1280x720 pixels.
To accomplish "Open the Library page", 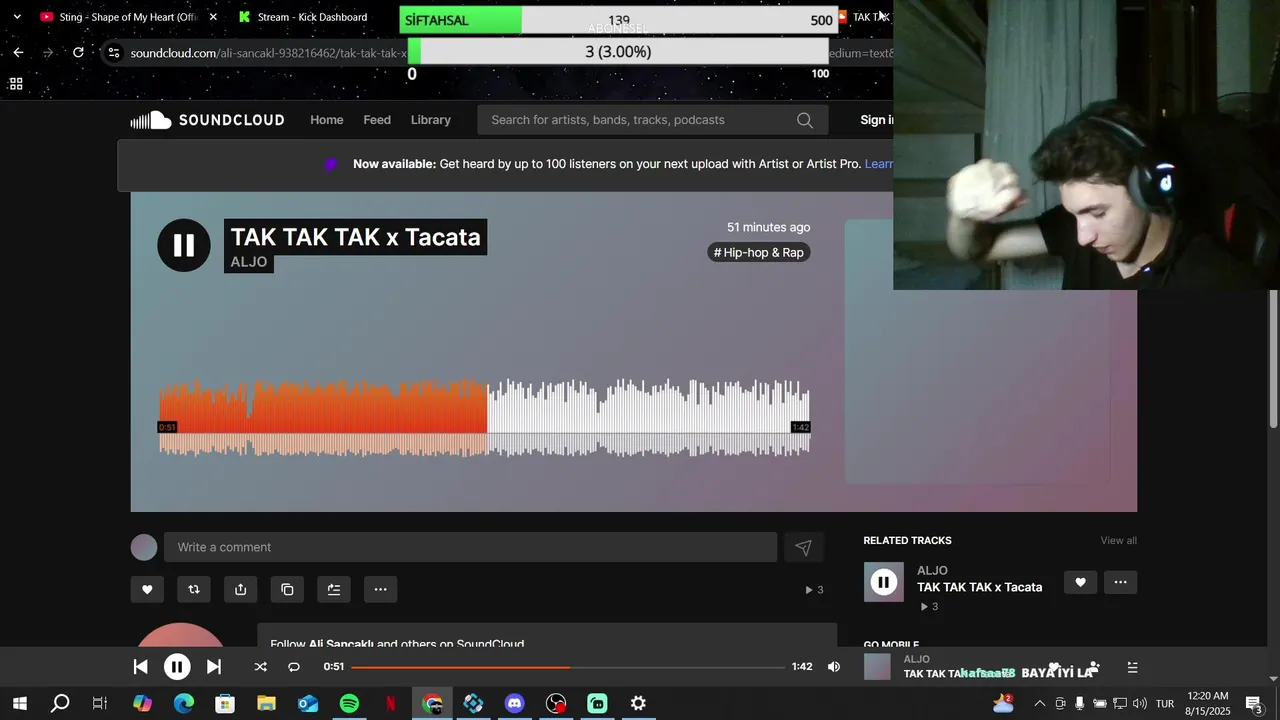I will [x=431, y=120].
